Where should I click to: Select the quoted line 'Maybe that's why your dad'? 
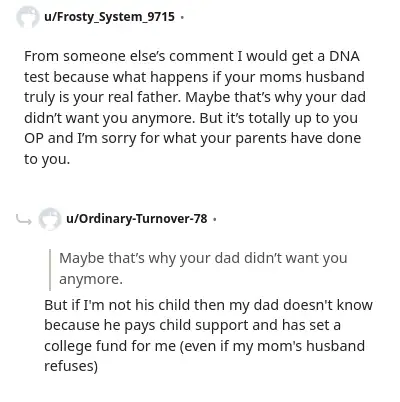[149, 258]
